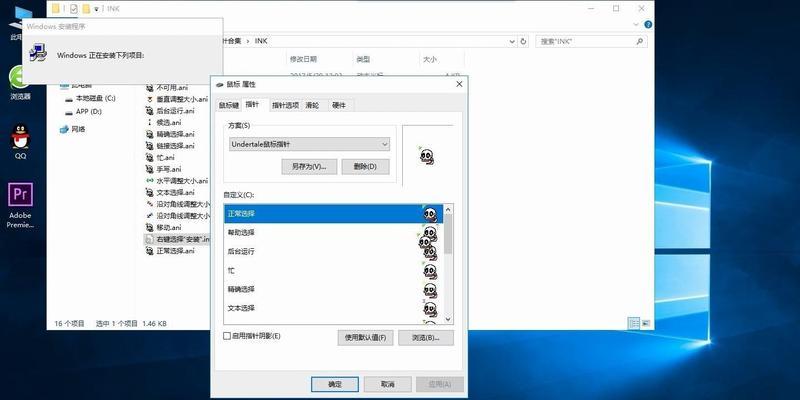Click the 本地磁盘 (C:) drive icon

tap(69, 98)
